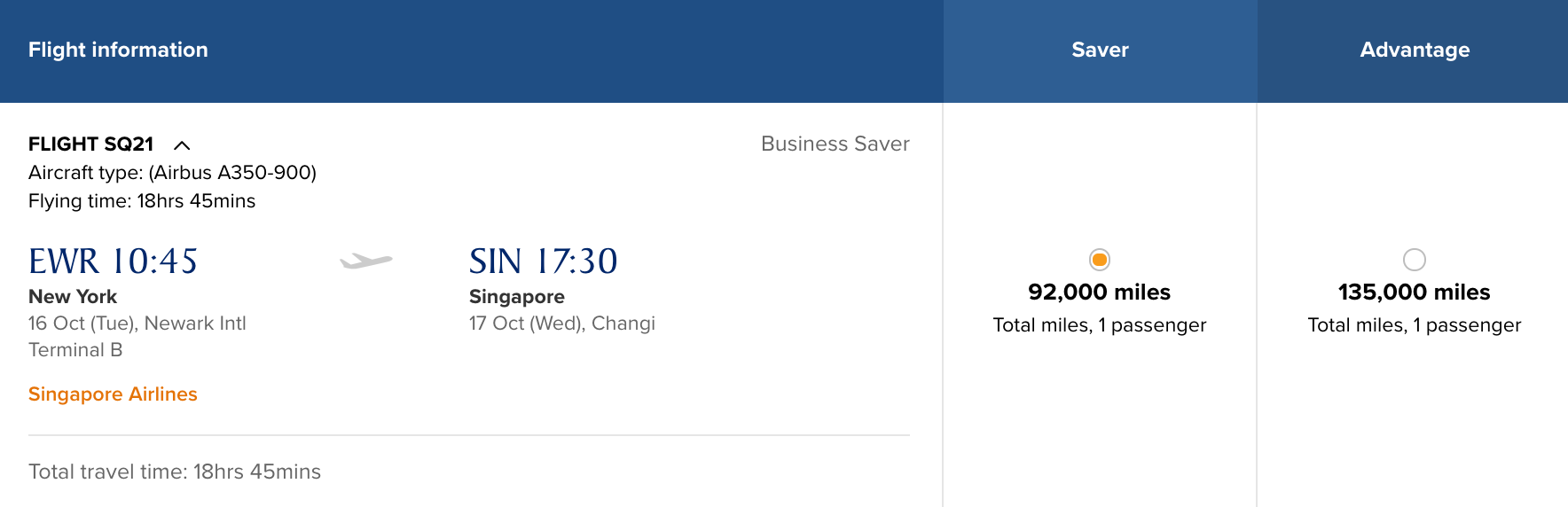Screen dimensions: 1568x507
Task: Click the 135,000 miles price text
Action: 1414,292
